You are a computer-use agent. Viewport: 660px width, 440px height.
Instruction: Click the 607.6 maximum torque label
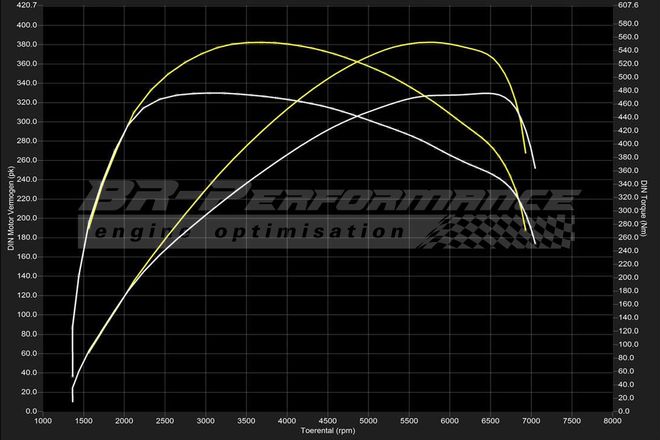(x=628, y=5)
